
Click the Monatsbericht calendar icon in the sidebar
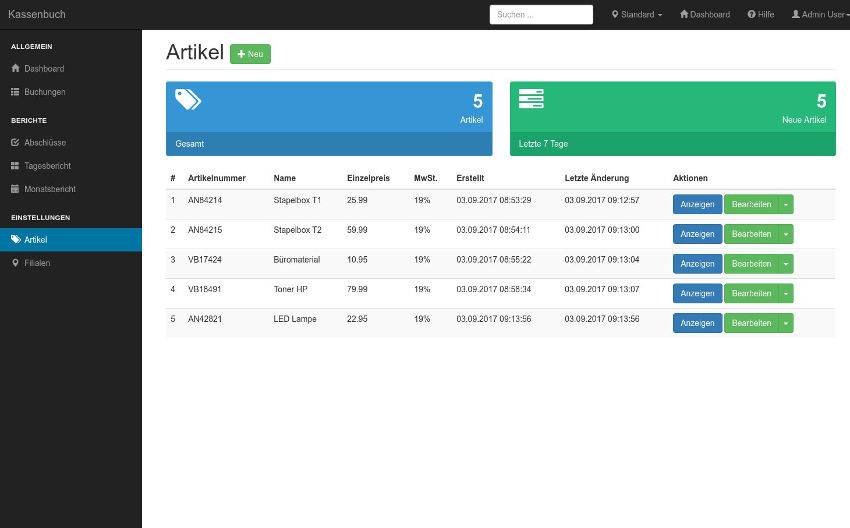pos(15,189)
